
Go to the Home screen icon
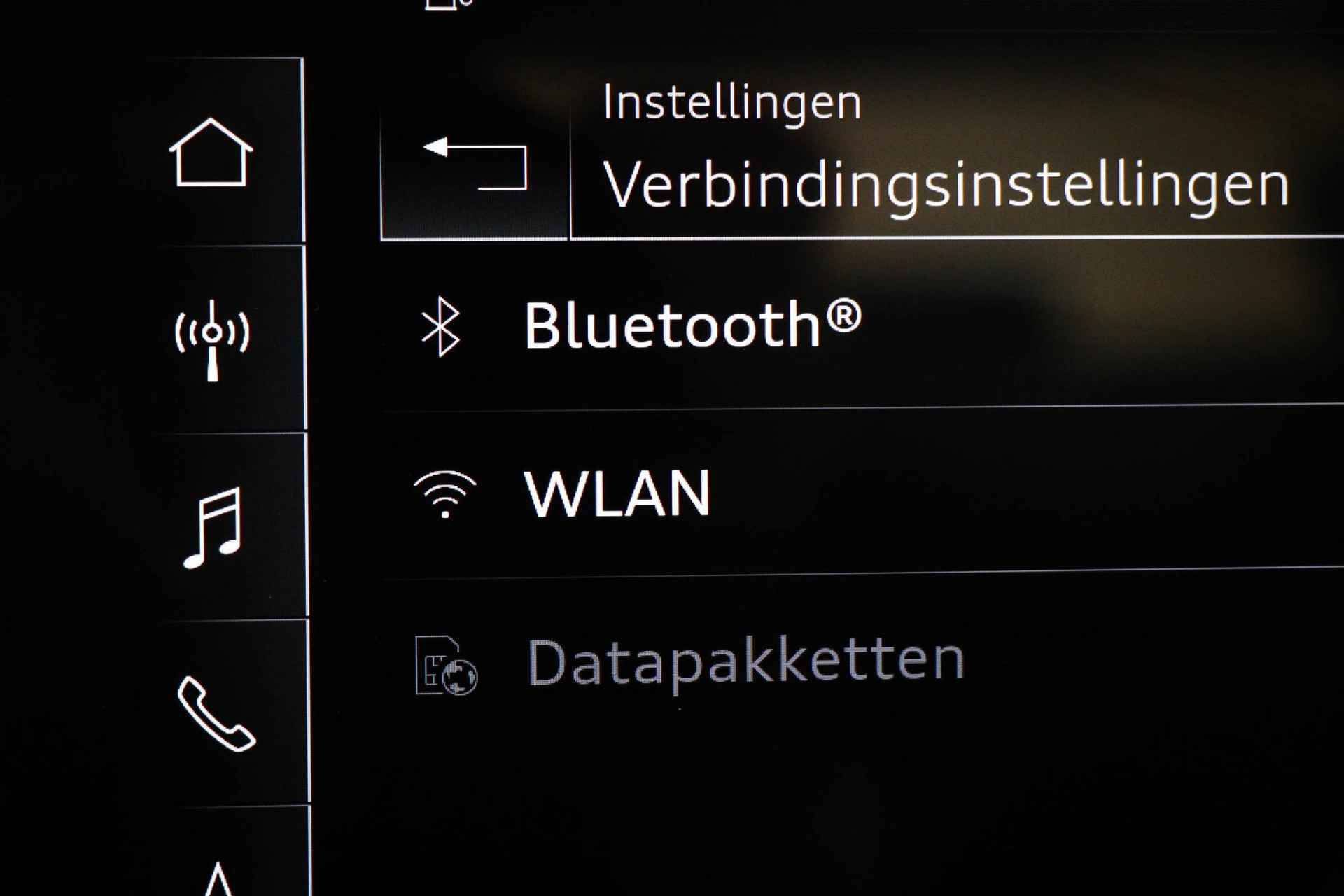tap(211, 153)
